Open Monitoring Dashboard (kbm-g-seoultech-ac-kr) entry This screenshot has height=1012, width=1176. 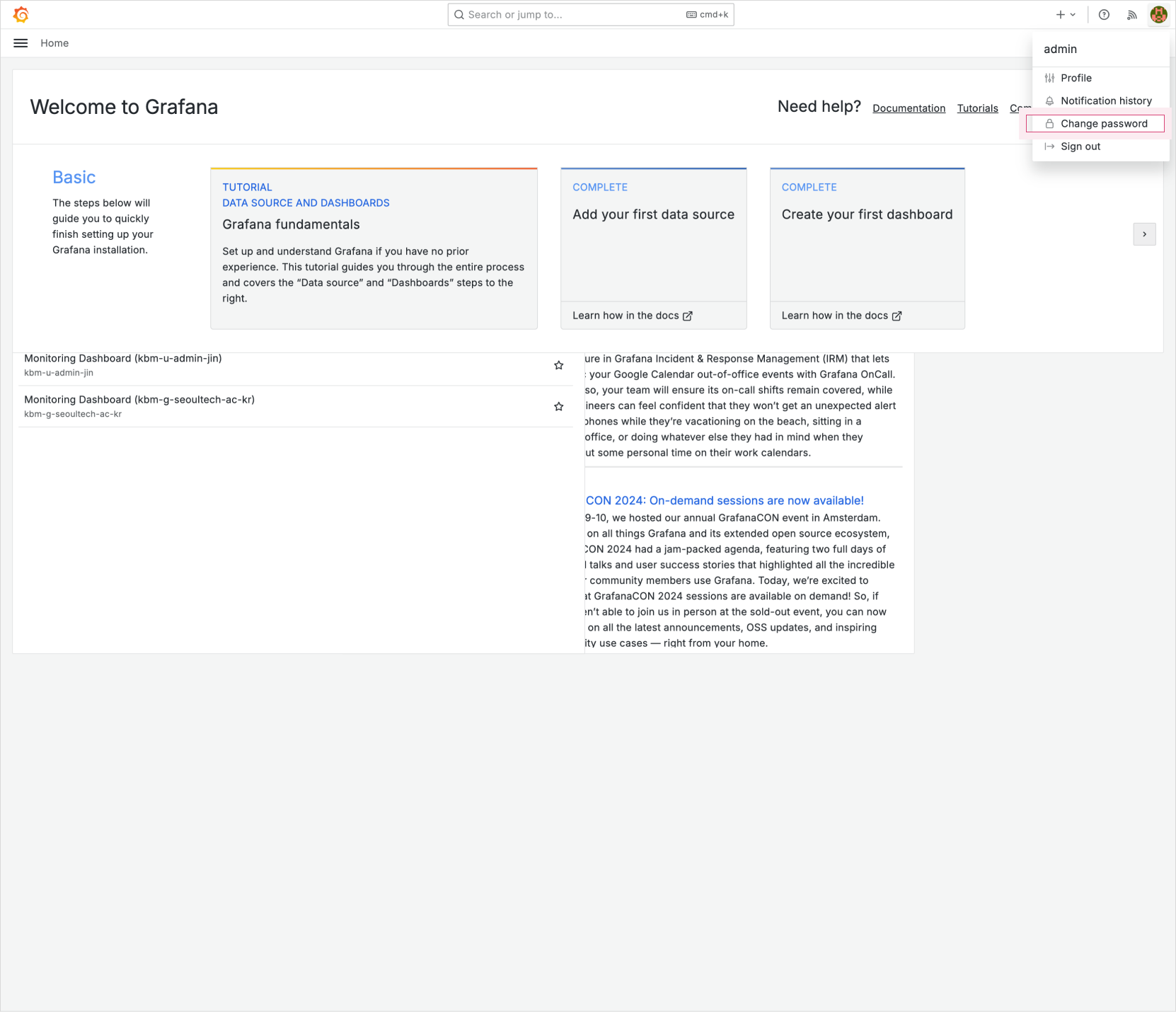[x=139, y=399]
